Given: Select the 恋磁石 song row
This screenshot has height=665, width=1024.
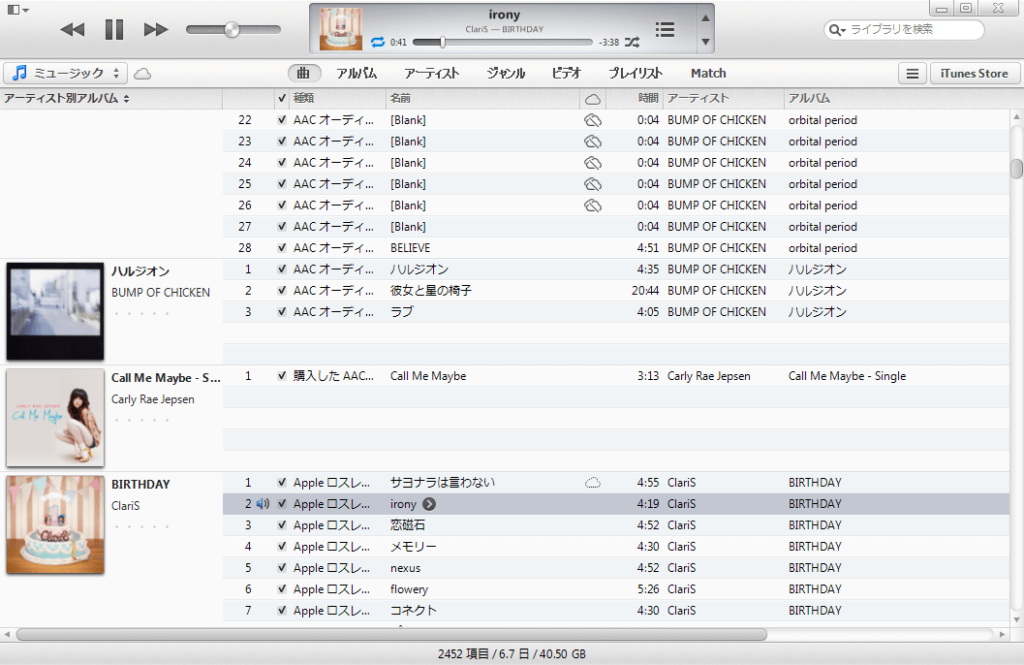Looking at the screenshot, I should click(616, 525).
